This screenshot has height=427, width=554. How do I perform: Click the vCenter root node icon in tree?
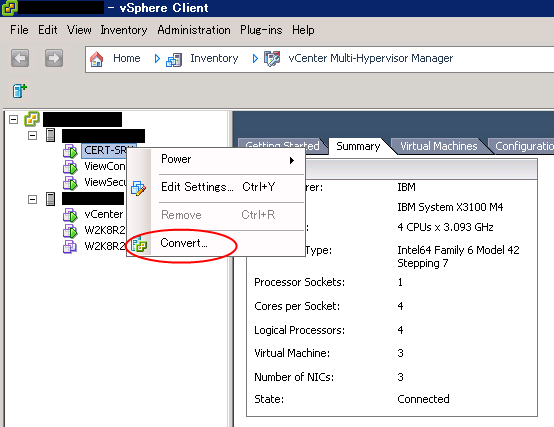pyautogui.click(x=32, y=119)
